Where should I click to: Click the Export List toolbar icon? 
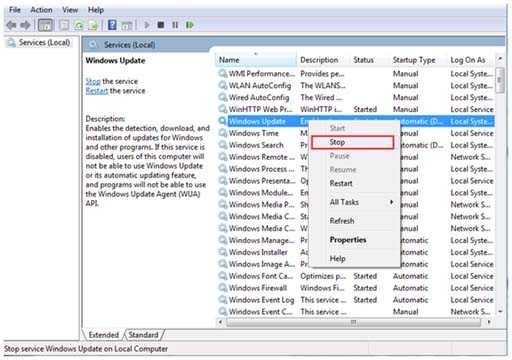(93, 25)
